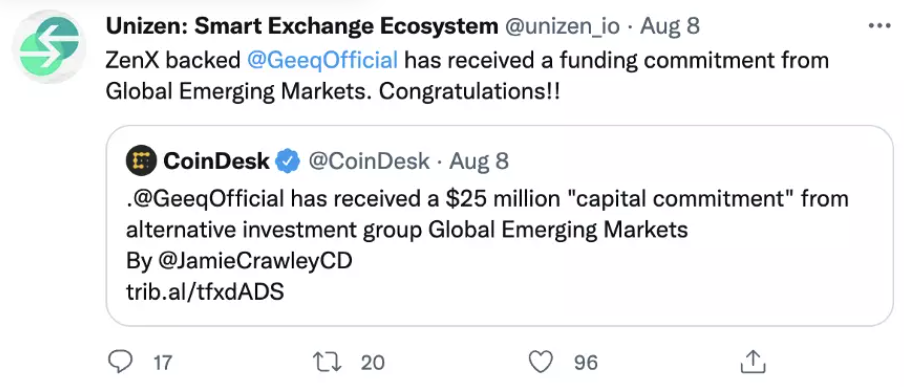904x387 pixels.
Task: Click the @unizen_io handle
Action: (564, 27)
